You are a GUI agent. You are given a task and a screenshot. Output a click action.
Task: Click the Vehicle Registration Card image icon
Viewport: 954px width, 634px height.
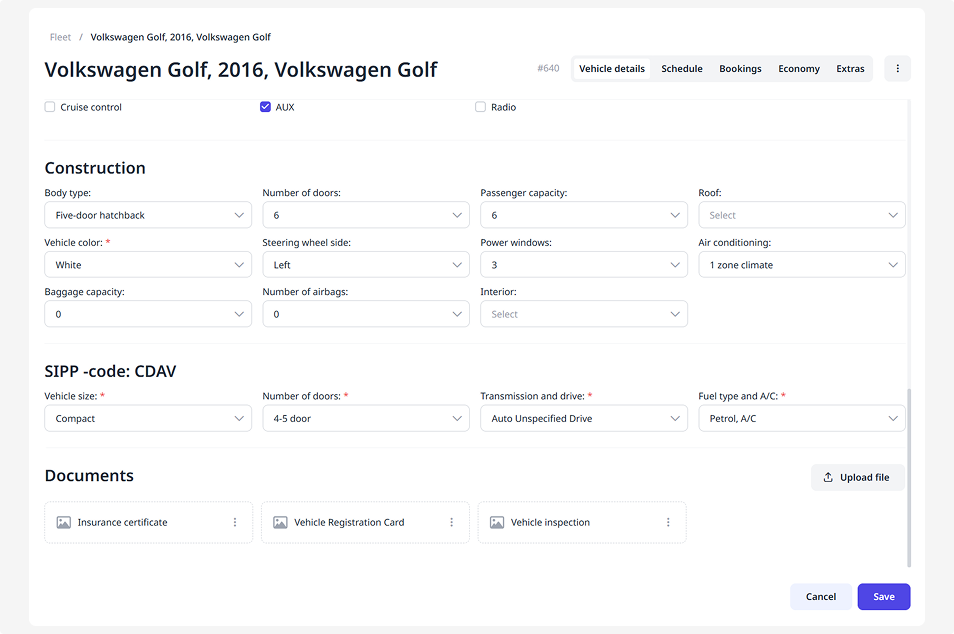click(280, 522)
